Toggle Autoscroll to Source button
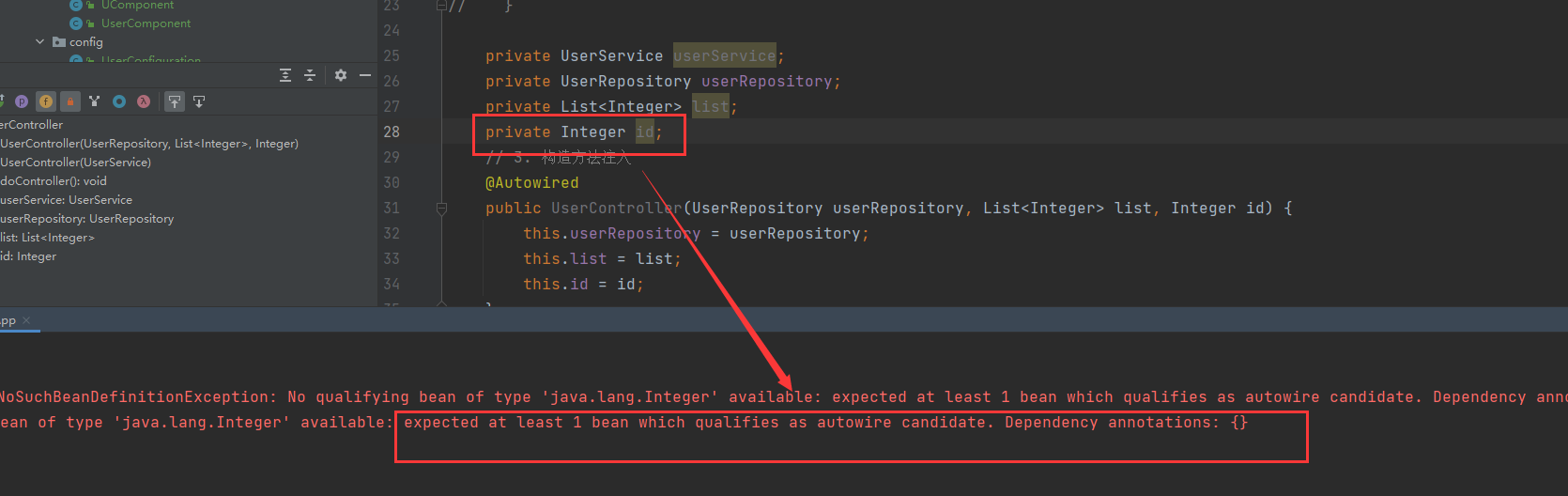Screen dimensions: 1568x496 tap(175, 101)
